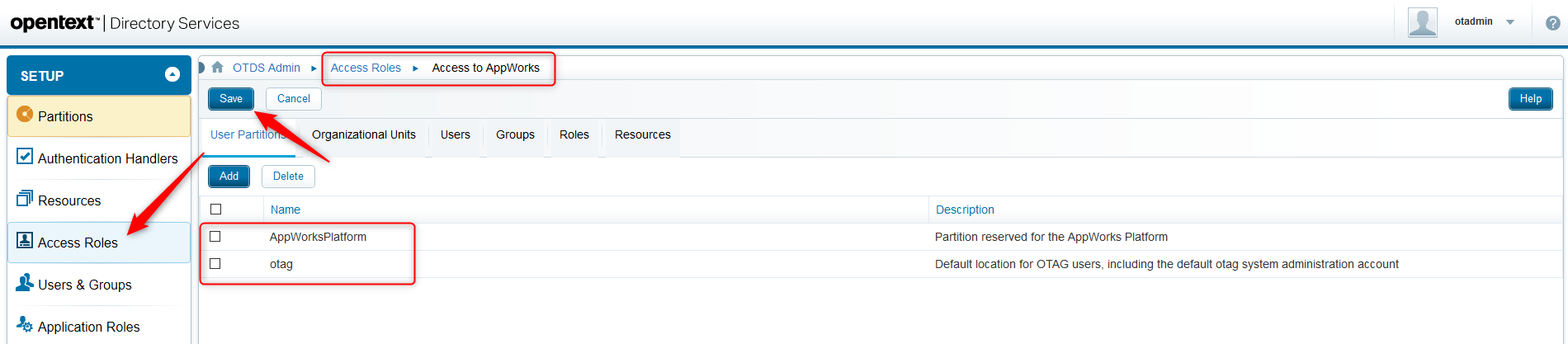Screen dimensions: 1568x344
Task: Click the home icon in breadcrumb
Action: point(218,68)
